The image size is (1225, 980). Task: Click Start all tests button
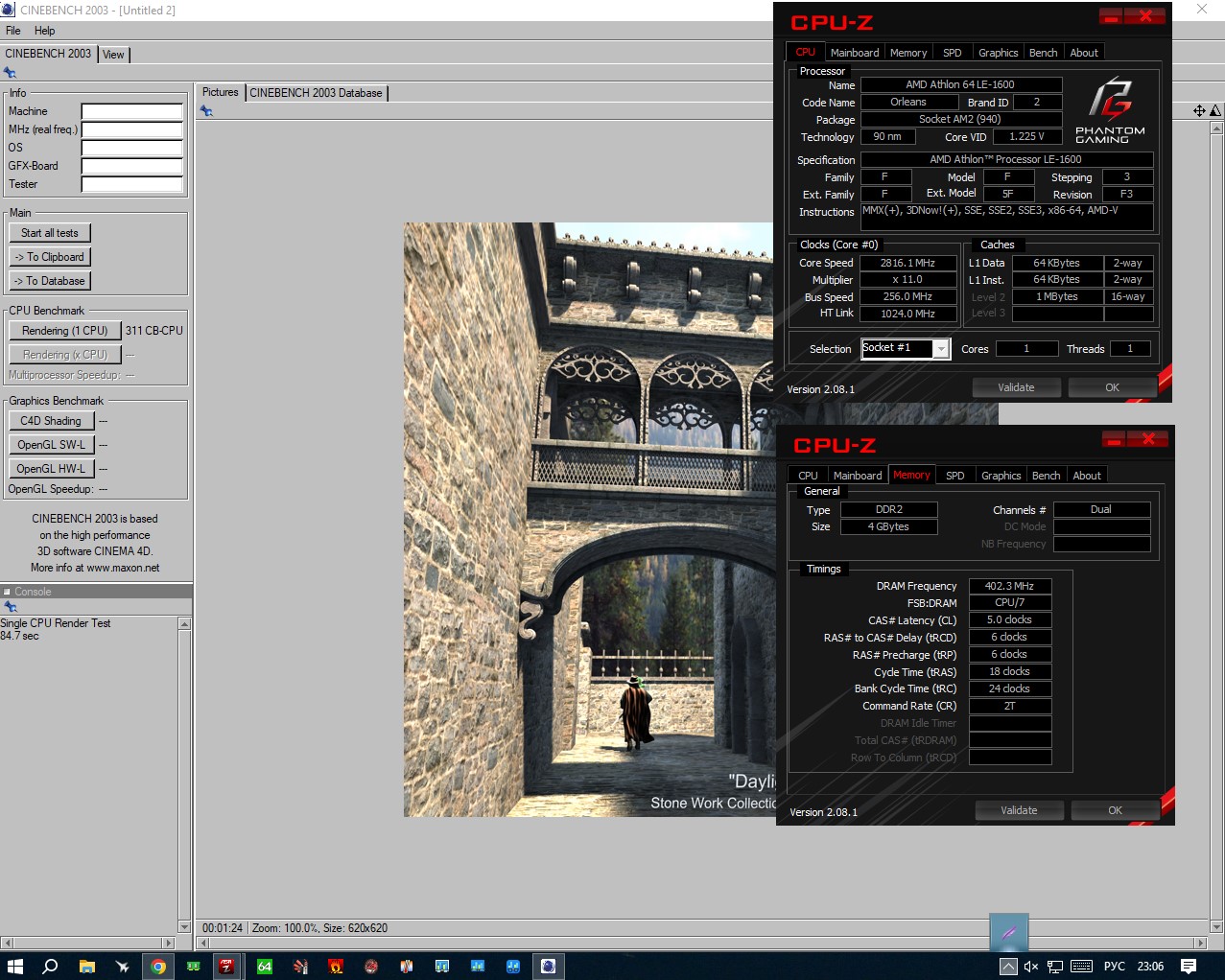[50, 233]
